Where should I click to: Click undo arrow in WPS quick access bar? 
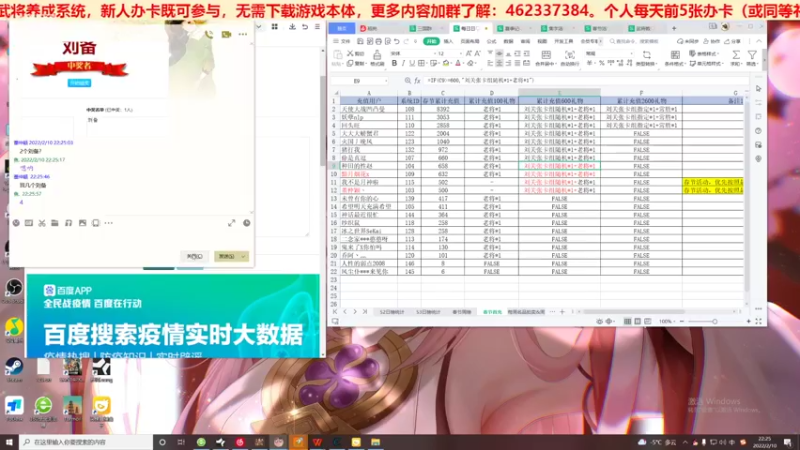(x=396, y=41)
